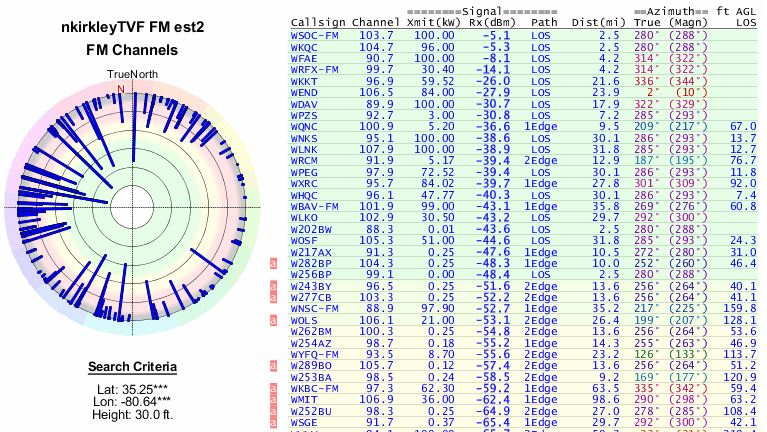The width and height of the screenshot is (767, 432).
Task: Click the center of the FM radar plot
Action: click(126, 207)
